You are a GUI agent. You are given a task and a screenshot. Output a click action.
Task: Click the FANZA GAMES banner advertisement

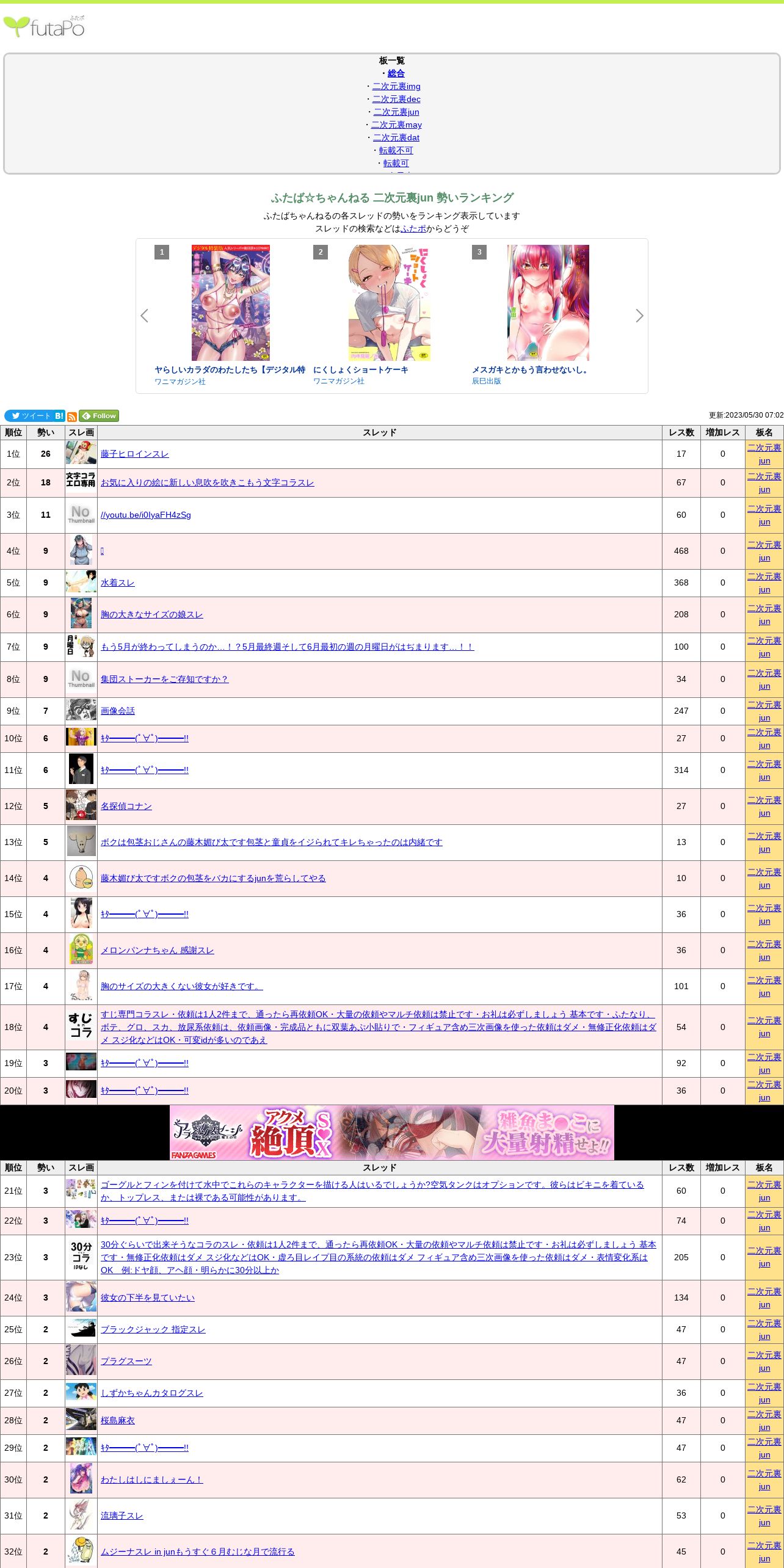[392, 1132]
